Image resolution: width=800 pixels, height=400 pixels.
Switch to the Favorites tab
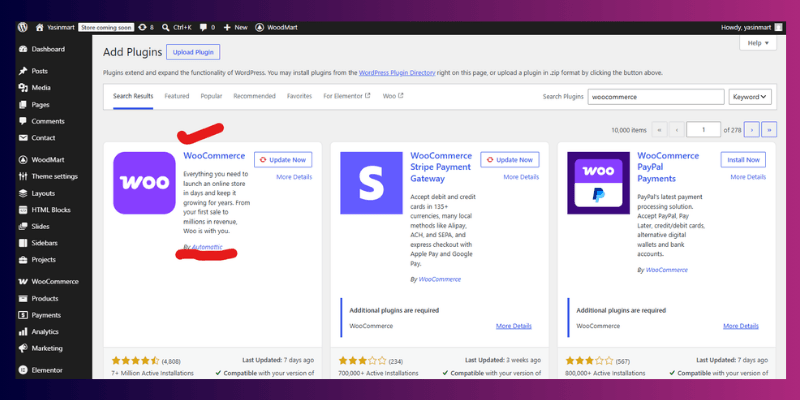[x=299, y=96]
